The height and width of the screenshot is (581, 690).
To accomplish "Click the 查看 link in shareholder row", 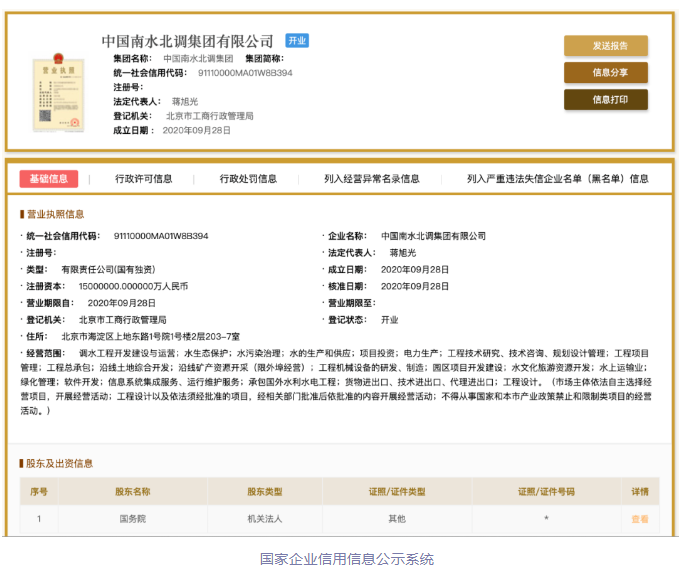I will point(639,519).
